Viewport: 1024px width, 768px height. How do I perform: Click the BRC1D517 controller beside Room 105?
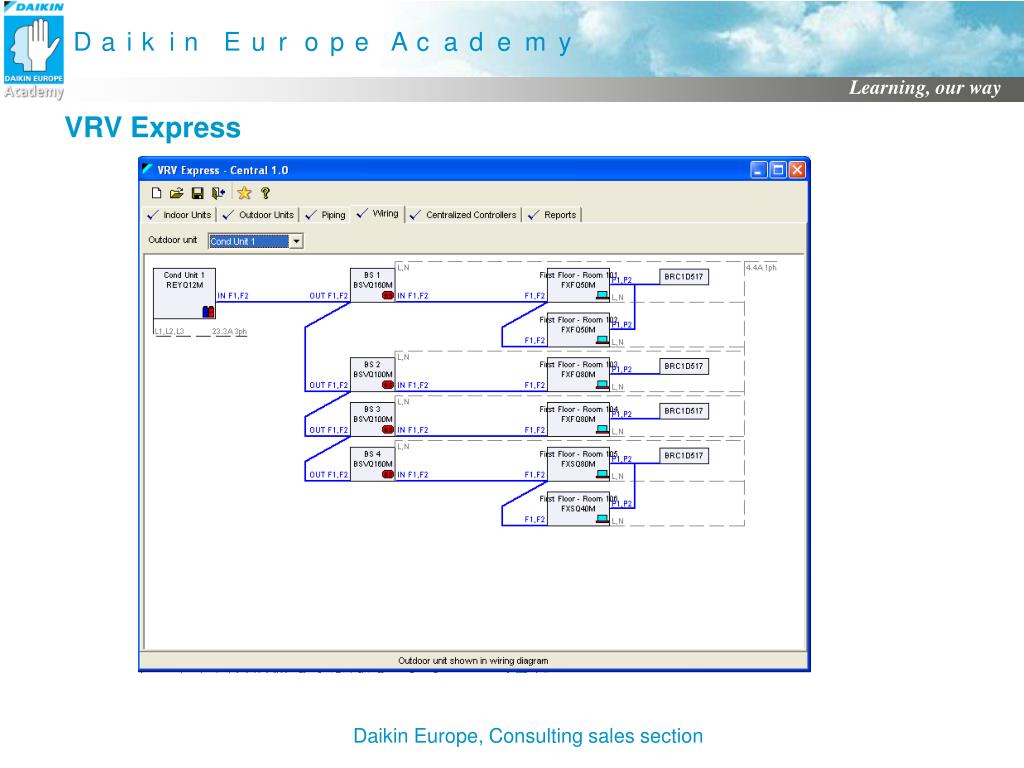click(x=684, y=456)
